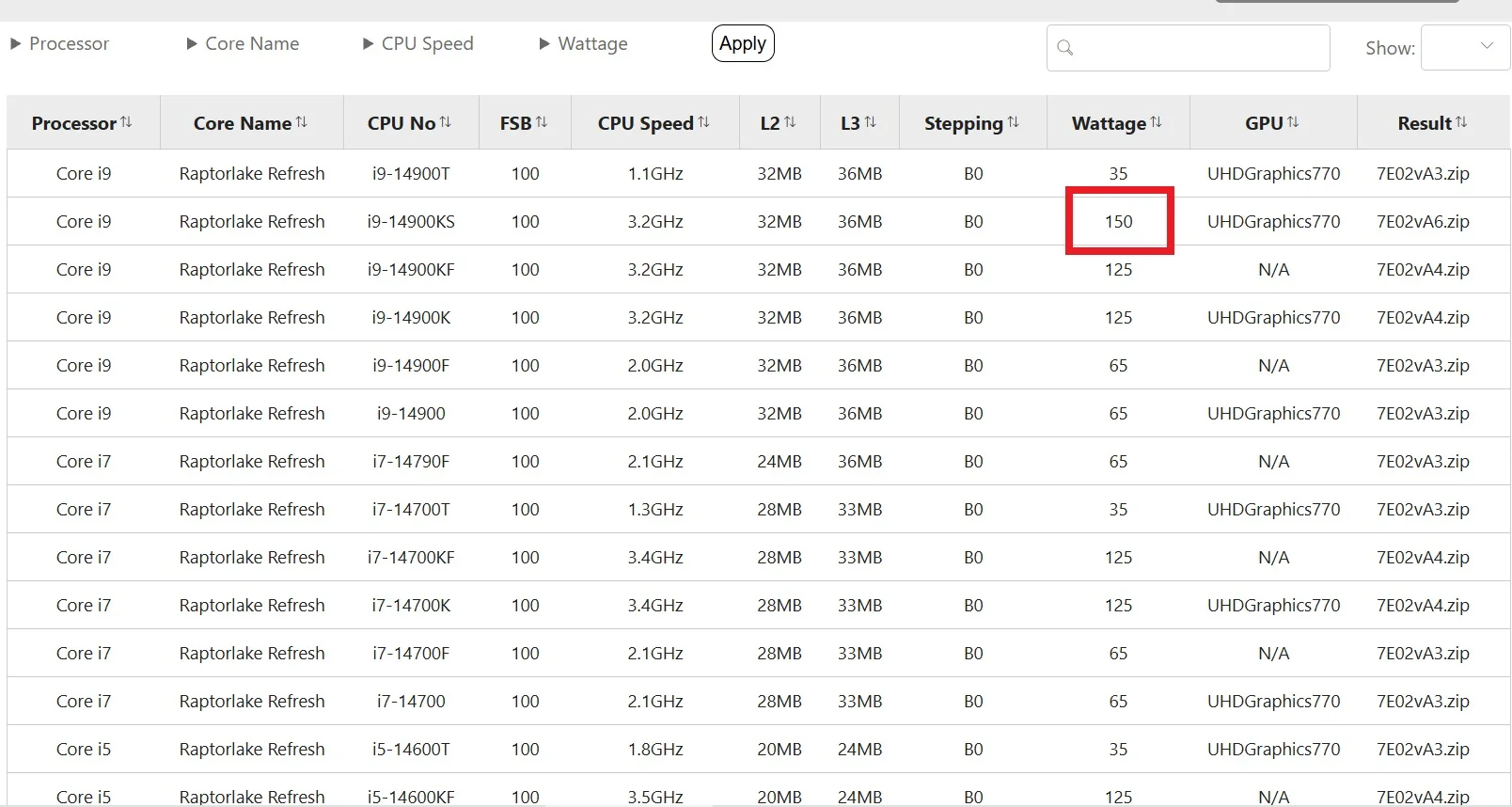Image resolution: width=1512 pixels, height=807 pixels.
Task: Click Core i7 in the i7-14700K row
Action: (84, 606)
